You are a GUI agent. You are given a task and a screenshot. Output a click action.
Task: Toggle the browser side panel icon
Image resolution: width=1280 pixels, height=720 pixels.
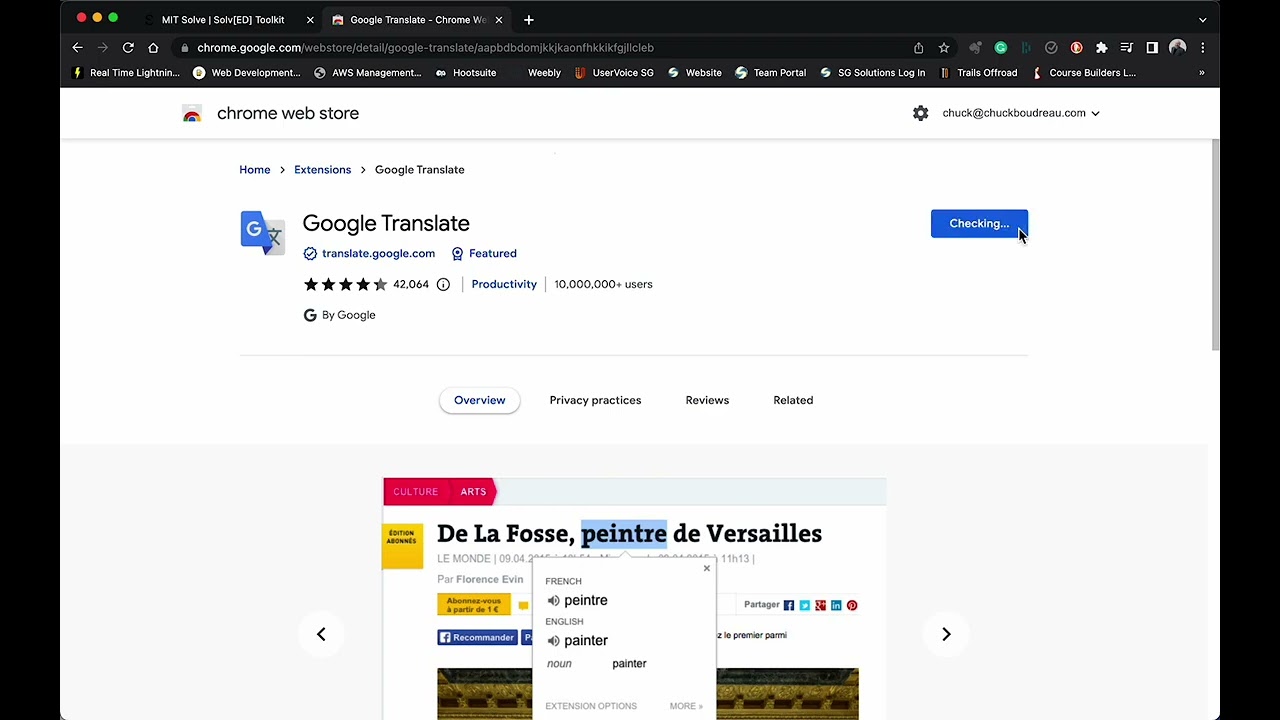pos(1152,47)
